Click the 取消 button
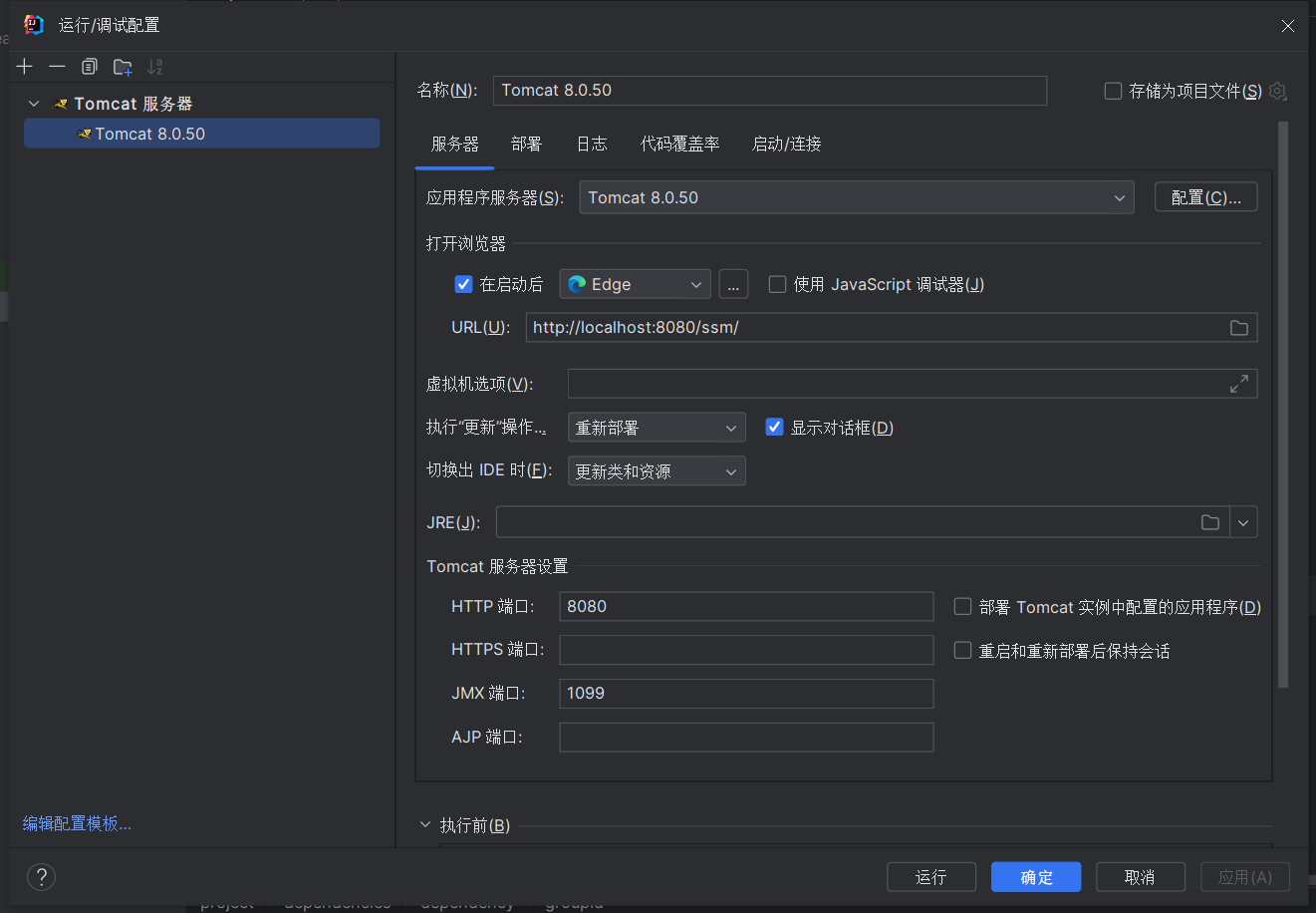 pos(1140,877)
